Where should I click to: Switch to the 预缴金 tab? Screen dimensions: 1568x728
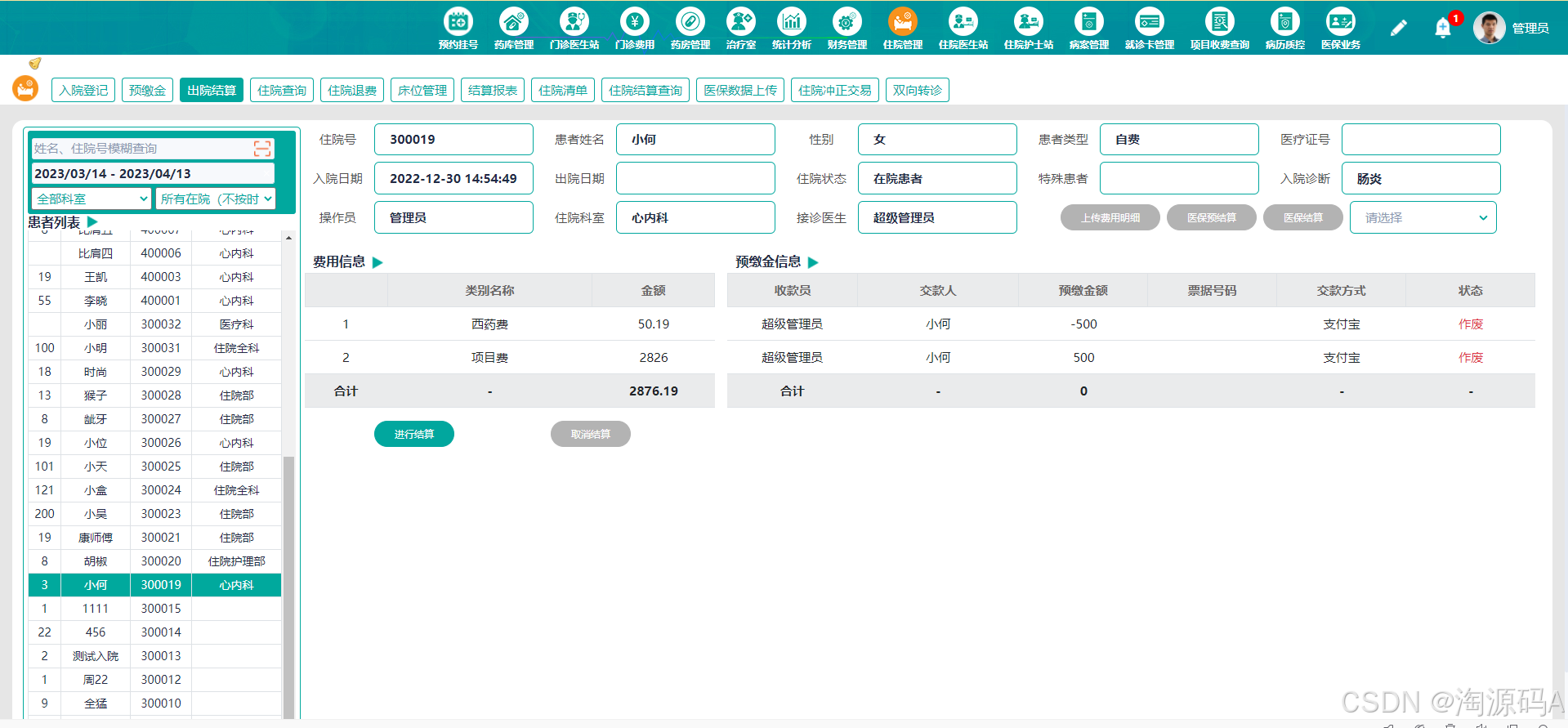pyautogui.click(x=147, y=90)
